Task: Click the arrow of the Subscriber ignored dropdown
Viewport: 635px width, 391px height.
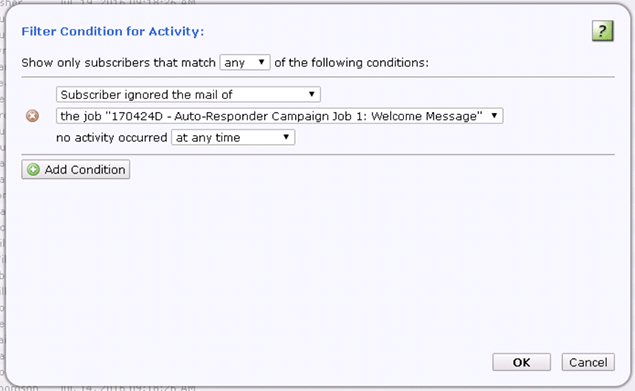Action: [311, 94]
